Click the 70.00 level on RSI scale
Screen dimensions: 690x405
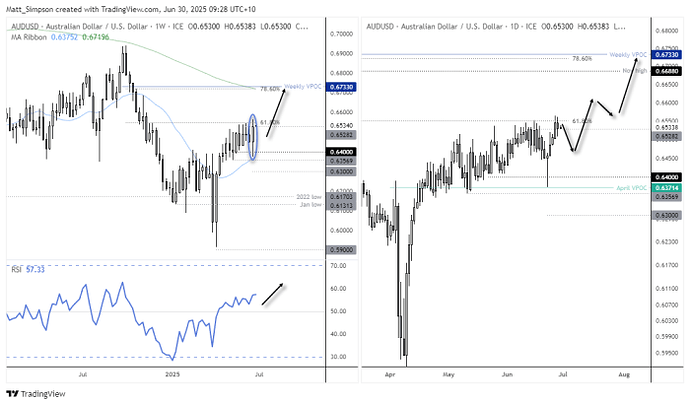pos(338,266)
